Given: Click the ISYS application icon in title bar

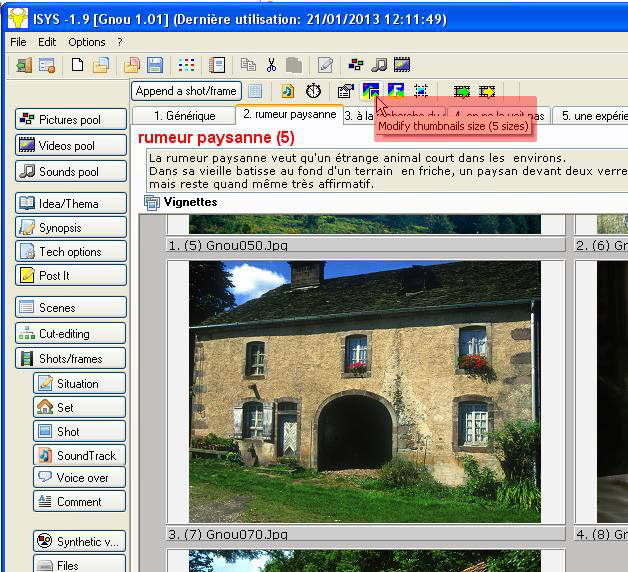Looking at the screenshot, I should pos(18,19).
